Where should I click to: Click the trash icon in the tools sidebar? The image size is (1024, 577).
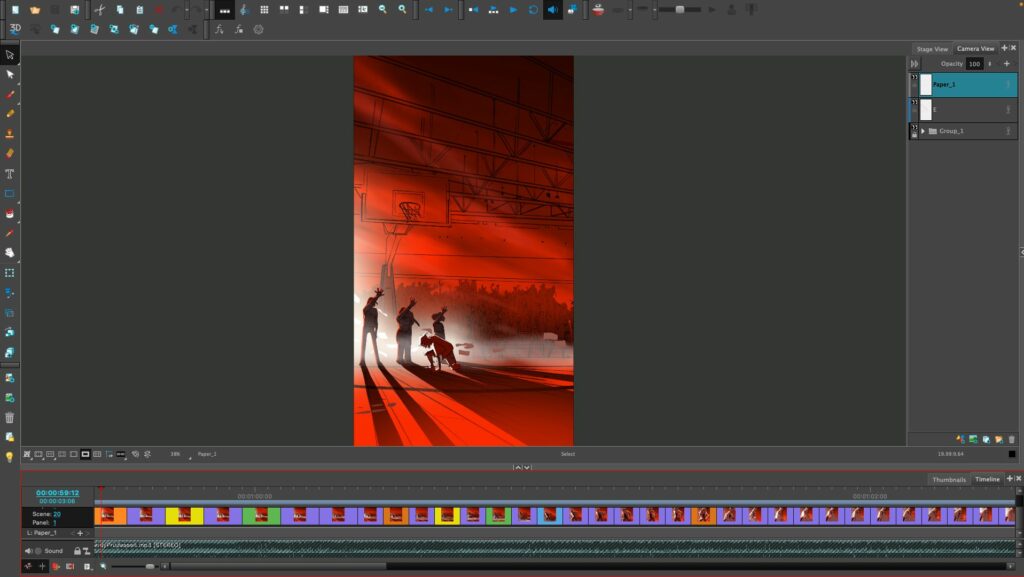pos(10,418)
